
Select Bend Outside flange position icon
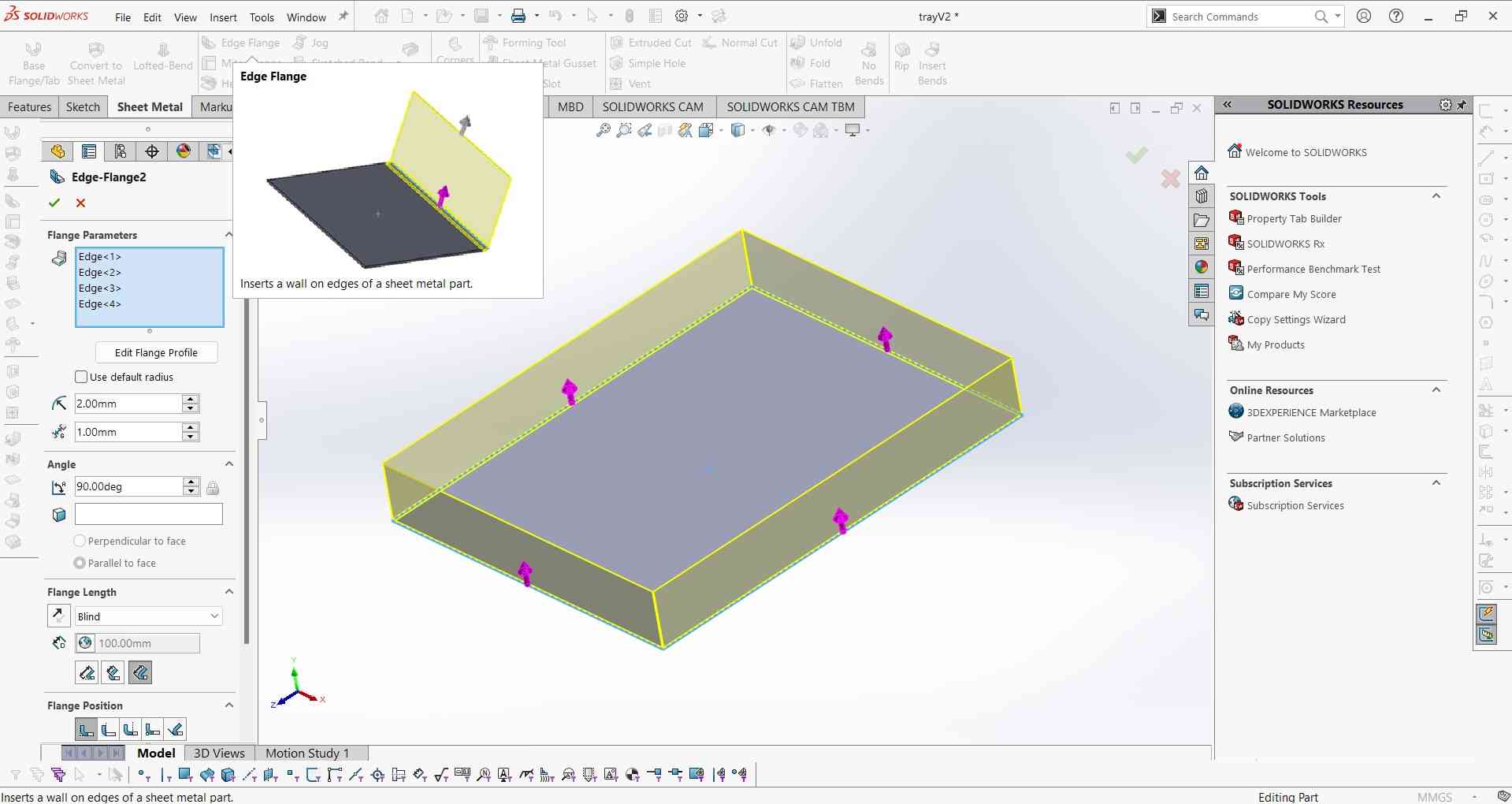(131, 729)
